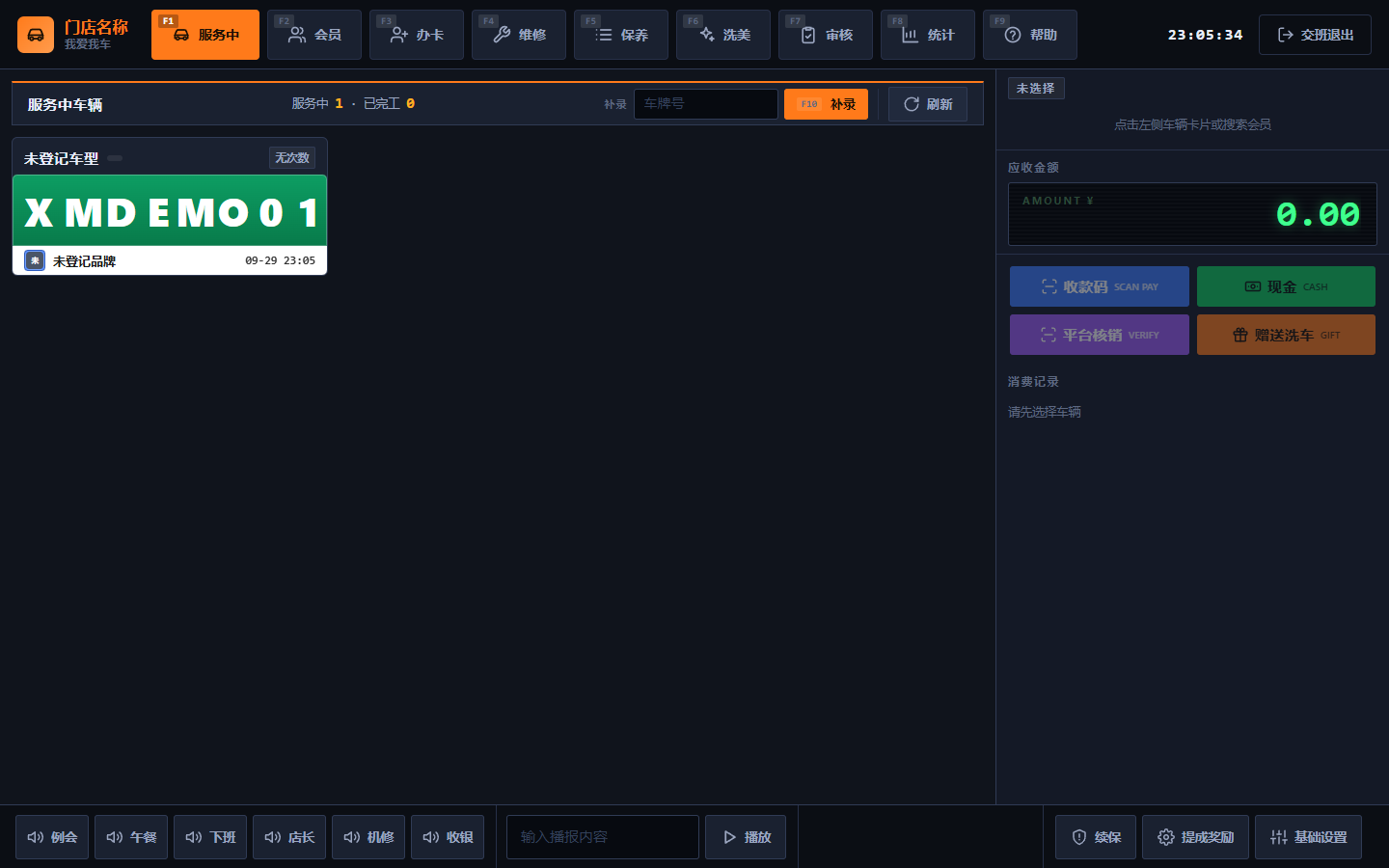Image resolution: width=1389 pixels, height=868 pixels.
Task: Open the 审核 review clipboard tab
Action: click(826, 35)
